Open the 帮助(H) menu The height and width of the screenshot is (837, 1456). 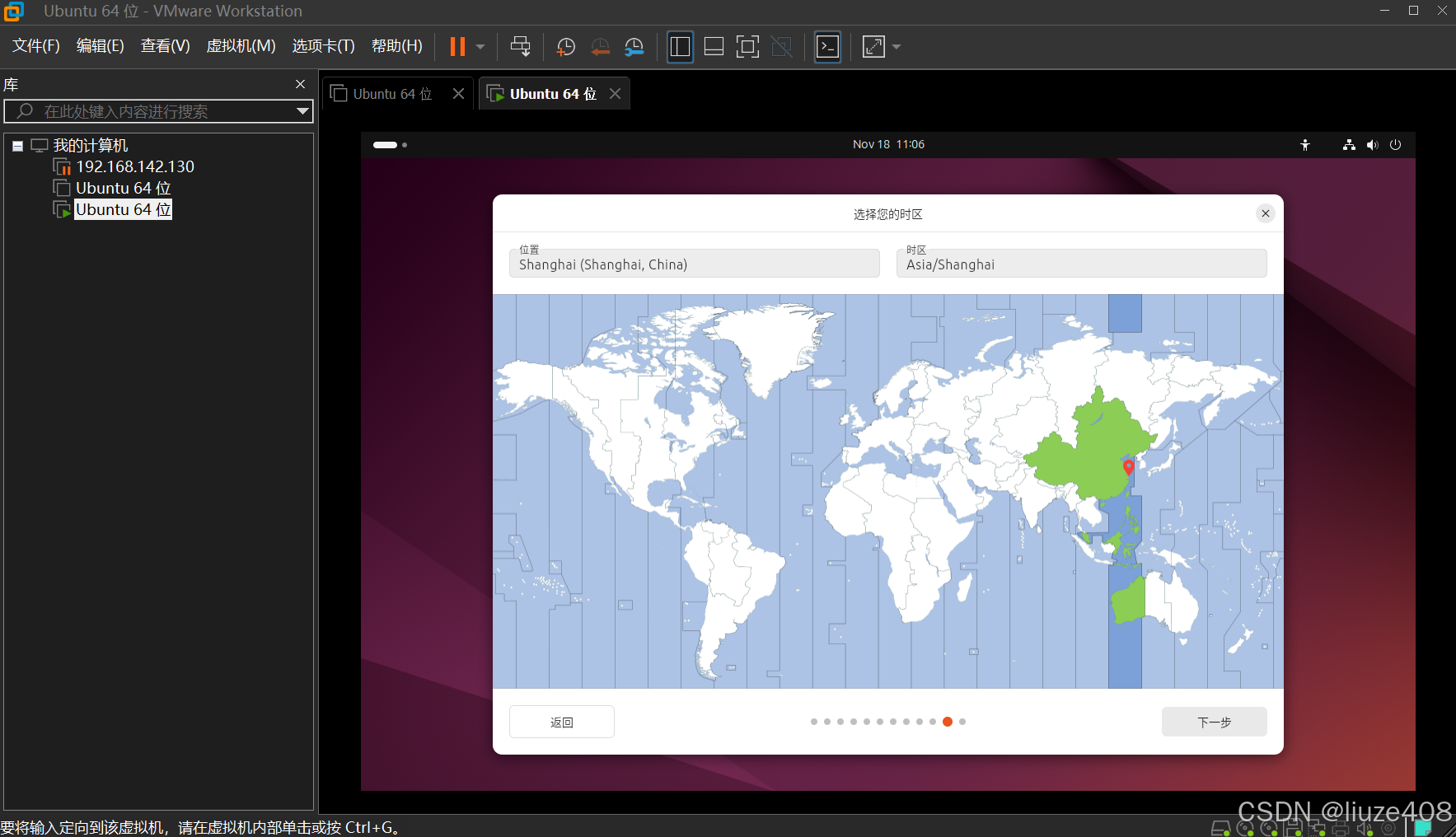pyautogui.click(x=397, y=46)
